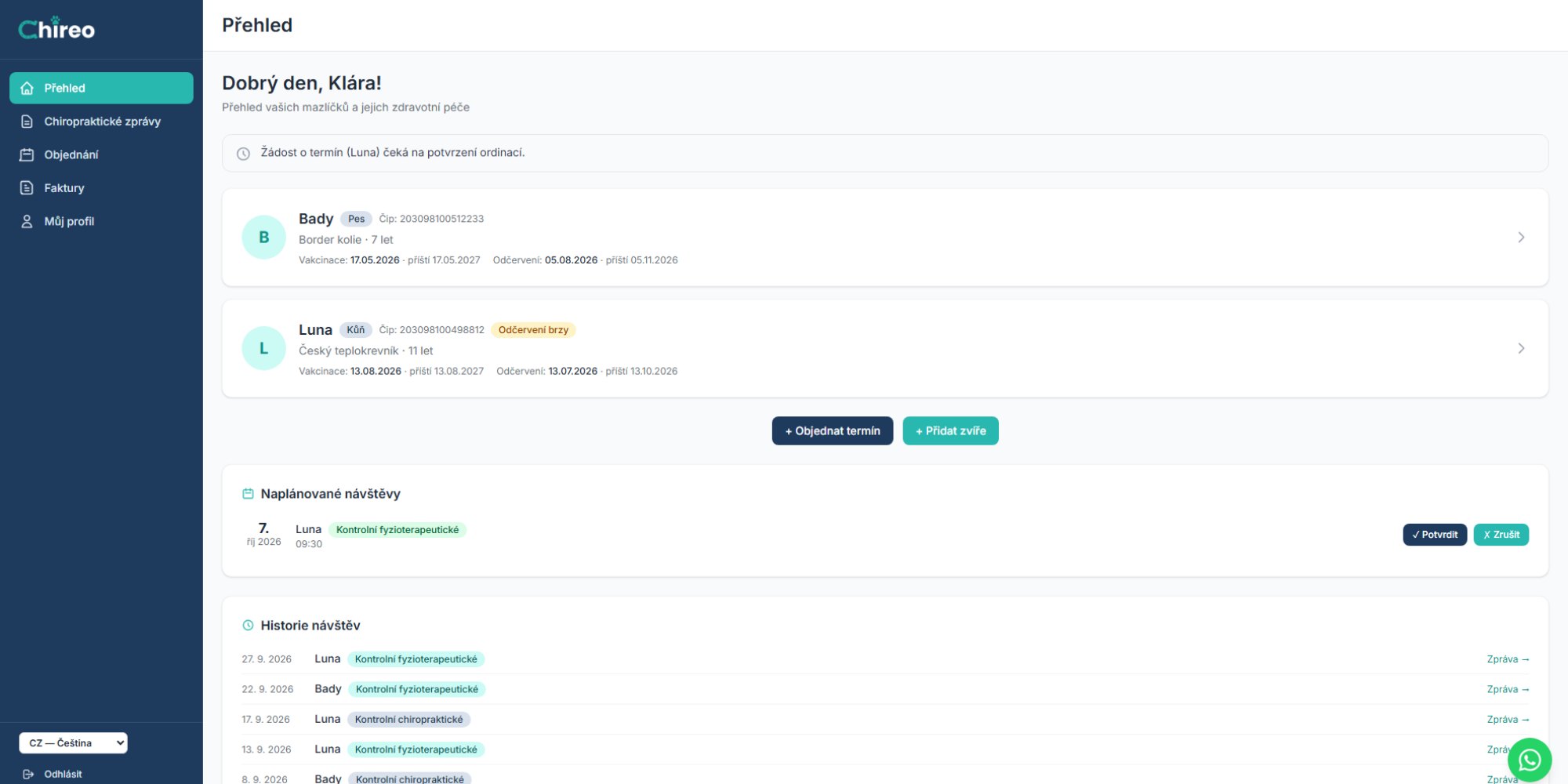Open the Zpráva link for 27. 9. 2026
Viewport: 1568px width, 784px height.
(x=1508, y=659)
